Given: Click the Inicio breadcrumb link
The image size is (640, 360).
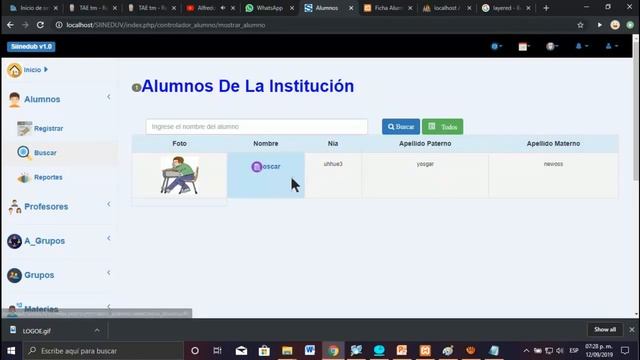Looking at the screenshot, I should point(32,70).
